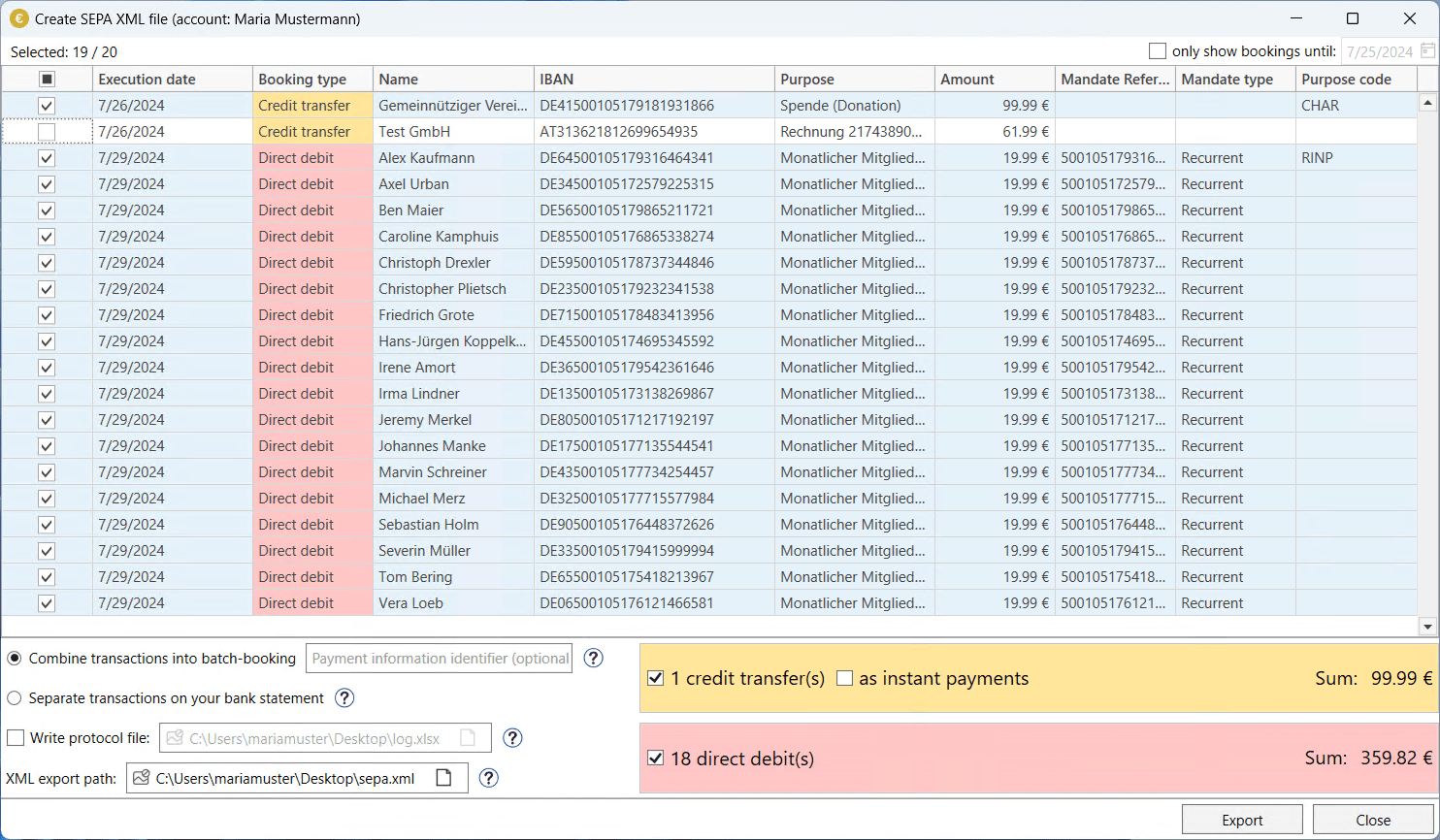
Task: Click the Close button at bottom right
Action: tap(1373, 820)
